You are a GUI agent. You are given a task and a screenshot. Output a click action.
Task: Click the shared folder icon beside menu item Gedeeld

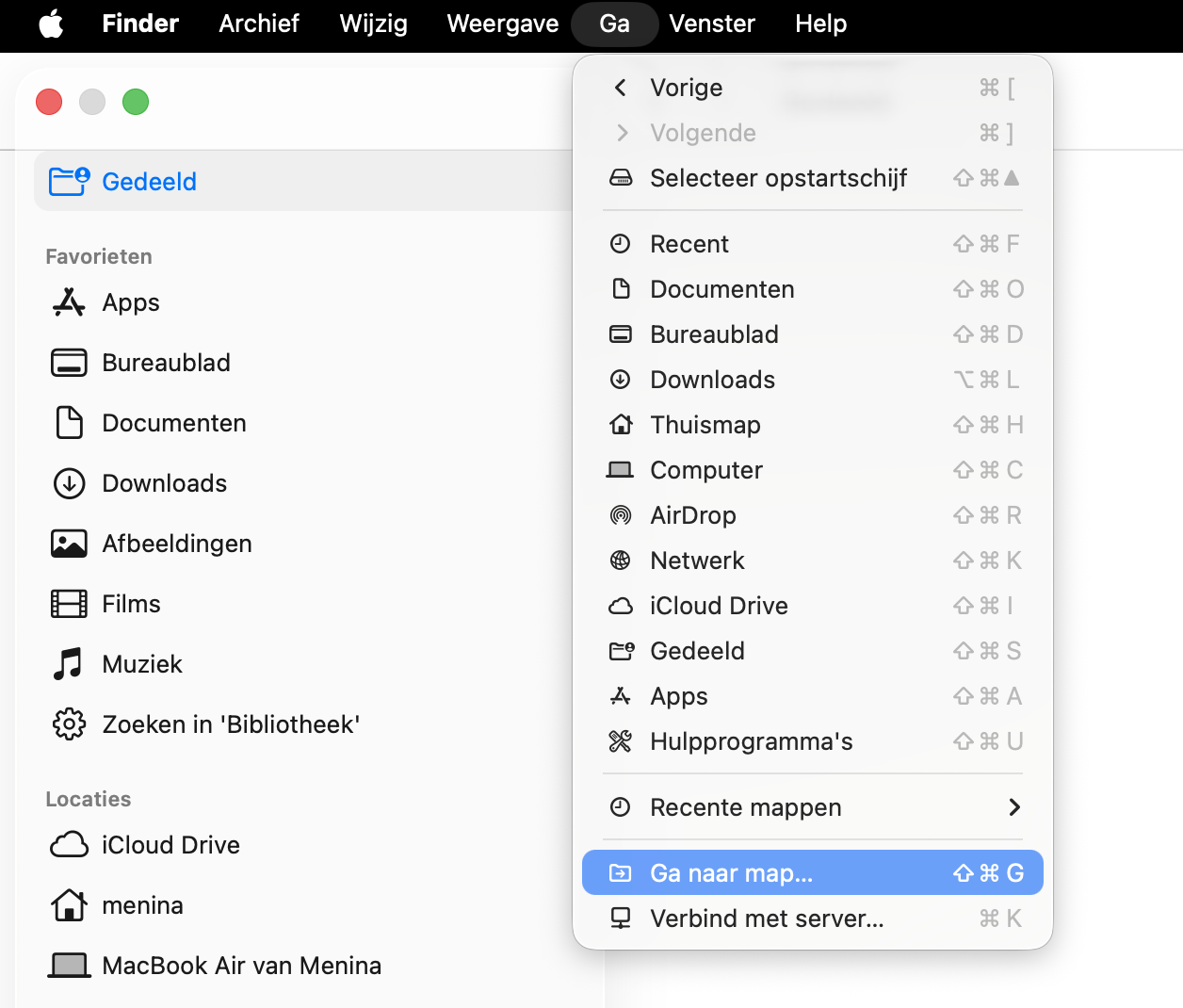tap(622, 650)
